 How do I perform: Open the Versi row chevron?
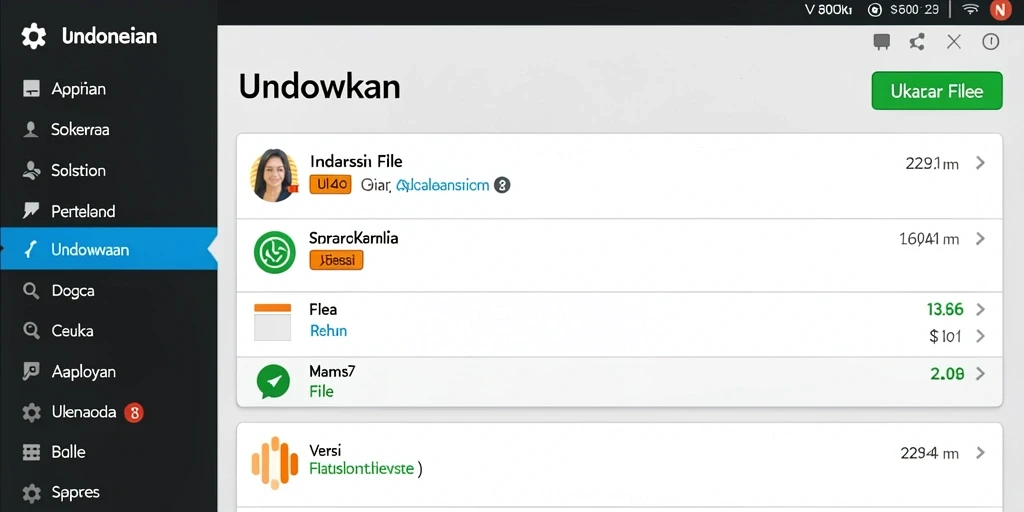[980, 453]
